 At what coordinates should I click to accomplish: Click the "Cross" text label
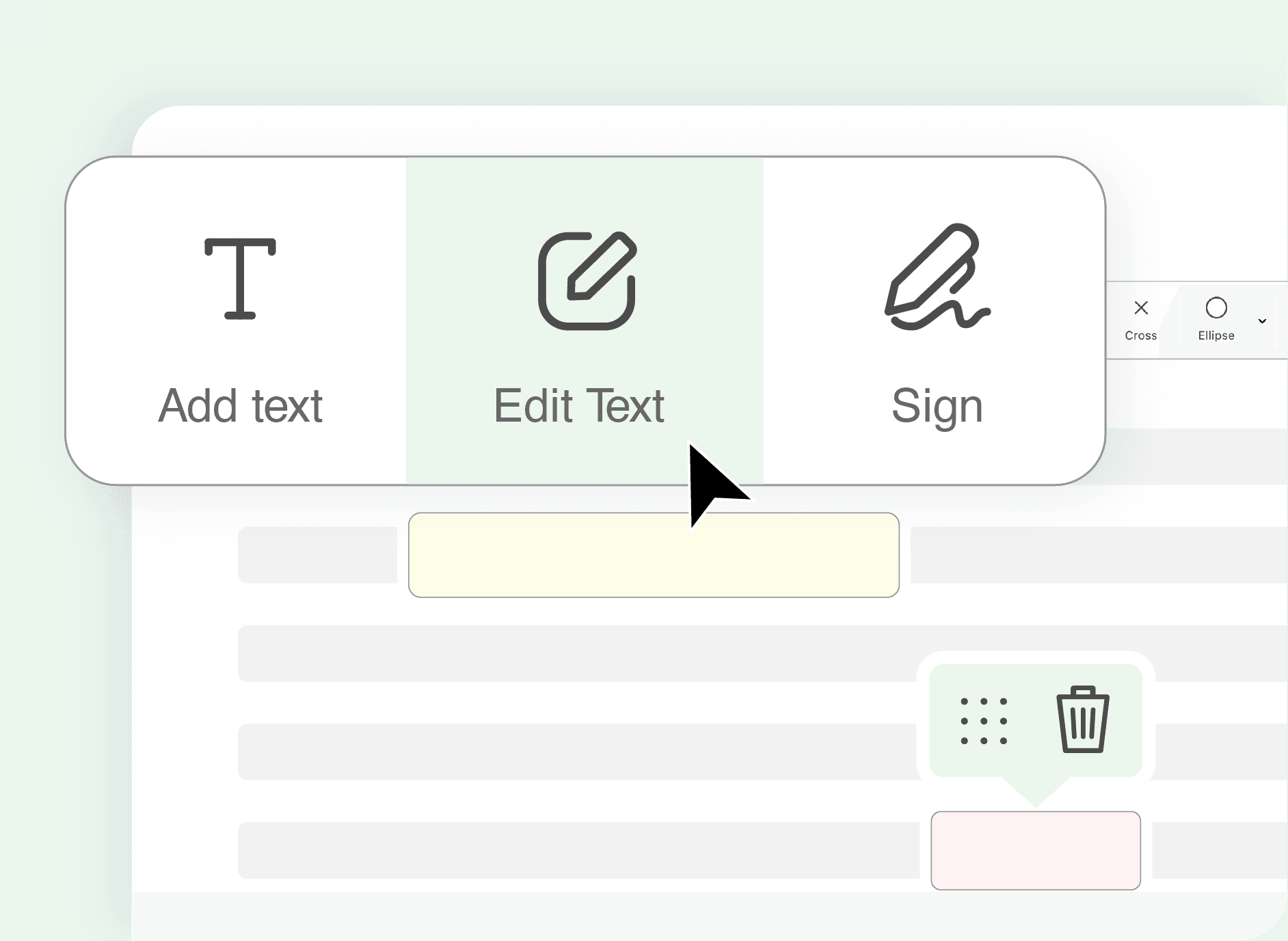click(1141, 336)
